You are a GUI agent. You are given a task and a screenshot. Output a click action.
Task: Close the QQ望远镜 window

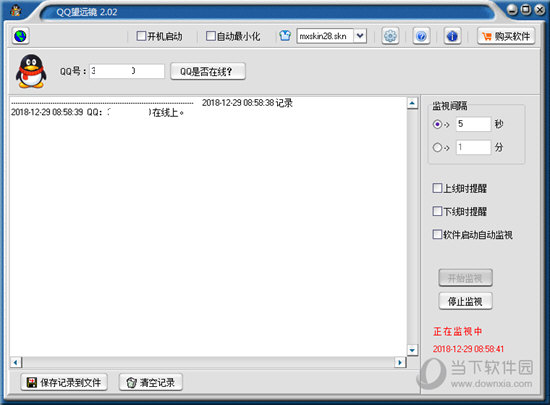pyautogui.click(x=539, y=10)
